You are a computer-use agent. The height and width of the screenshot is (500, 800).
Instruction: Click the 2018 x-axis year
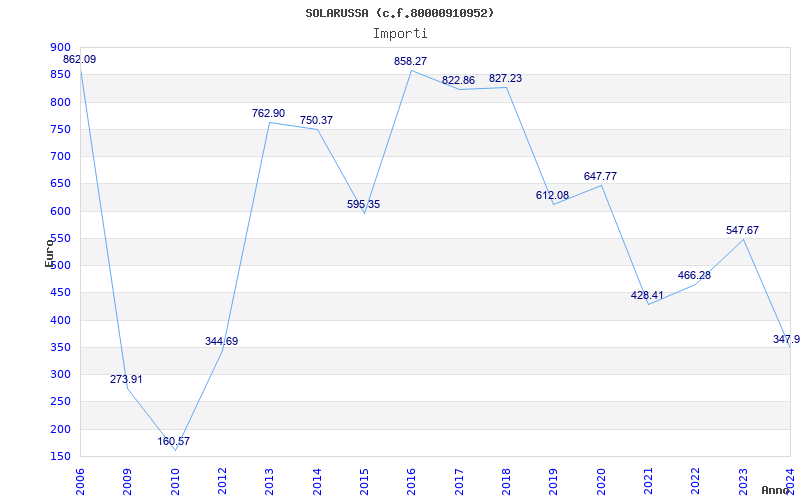pos(506,482)
